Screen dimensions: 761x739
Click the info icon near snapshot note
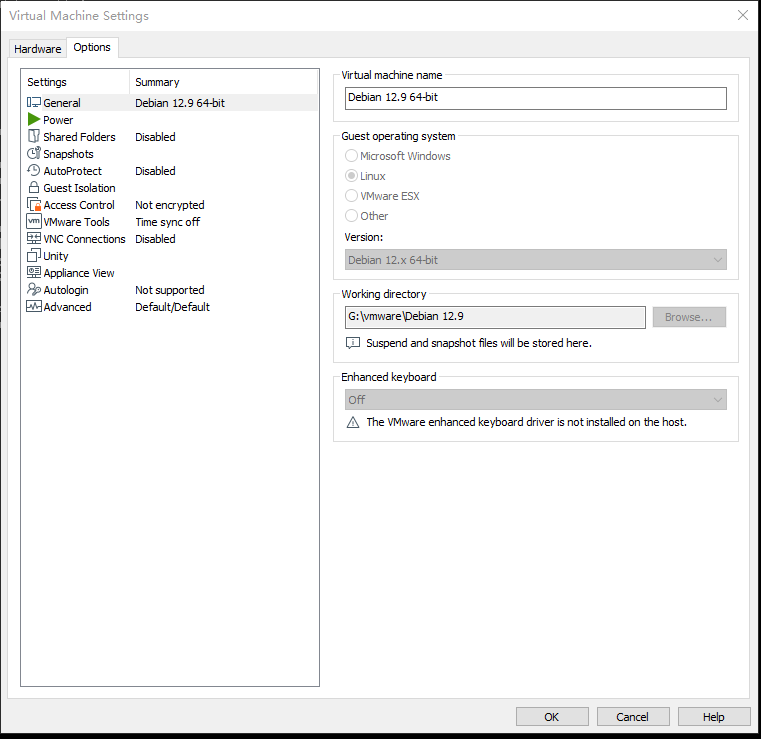(x=353, y=343)
